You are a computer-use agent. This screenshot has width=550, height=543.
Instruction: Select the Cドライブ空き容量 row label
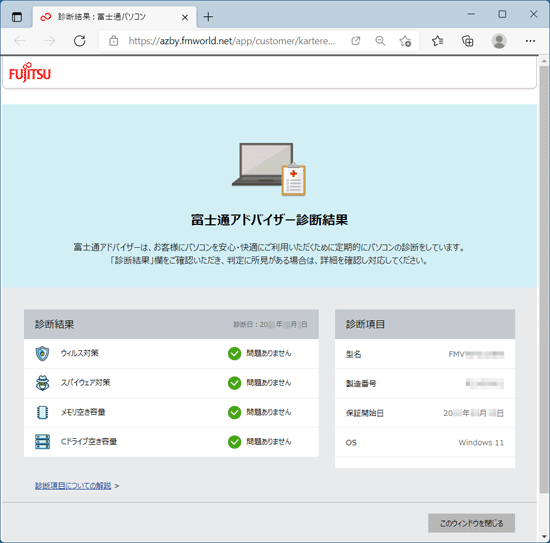89,441
